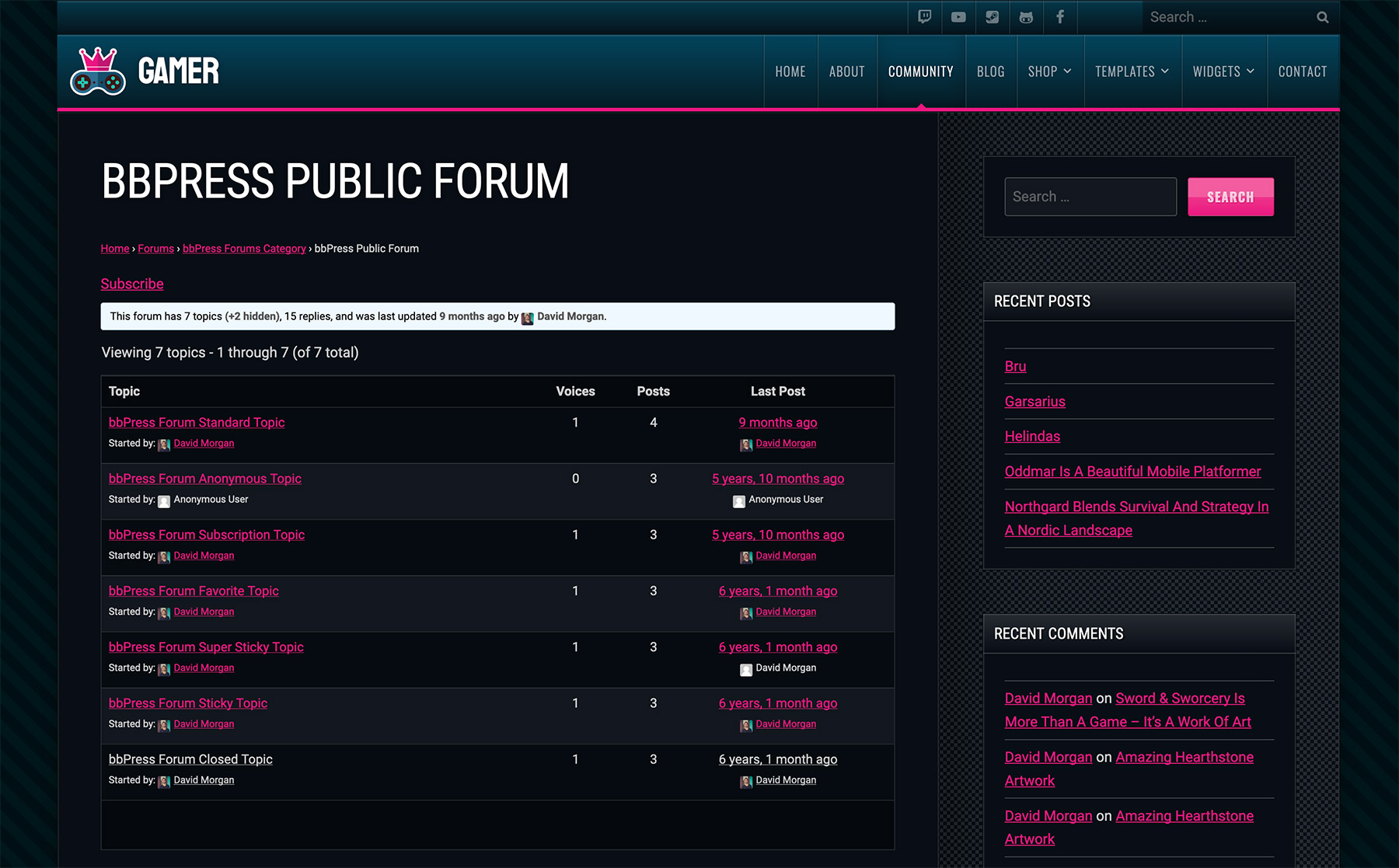Open the Blog menu item
This screenshot has width=1399, height=868.
pos(991,71)
